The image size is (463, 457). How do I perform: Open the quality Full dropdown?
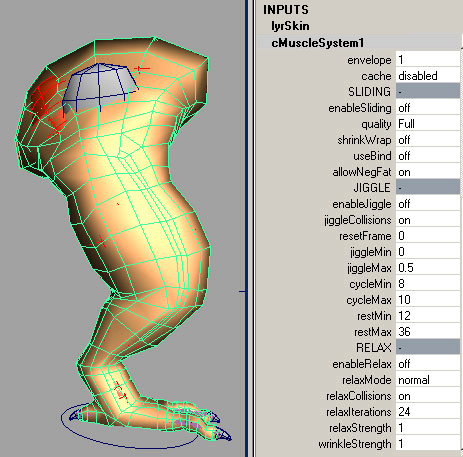point(428,124)
